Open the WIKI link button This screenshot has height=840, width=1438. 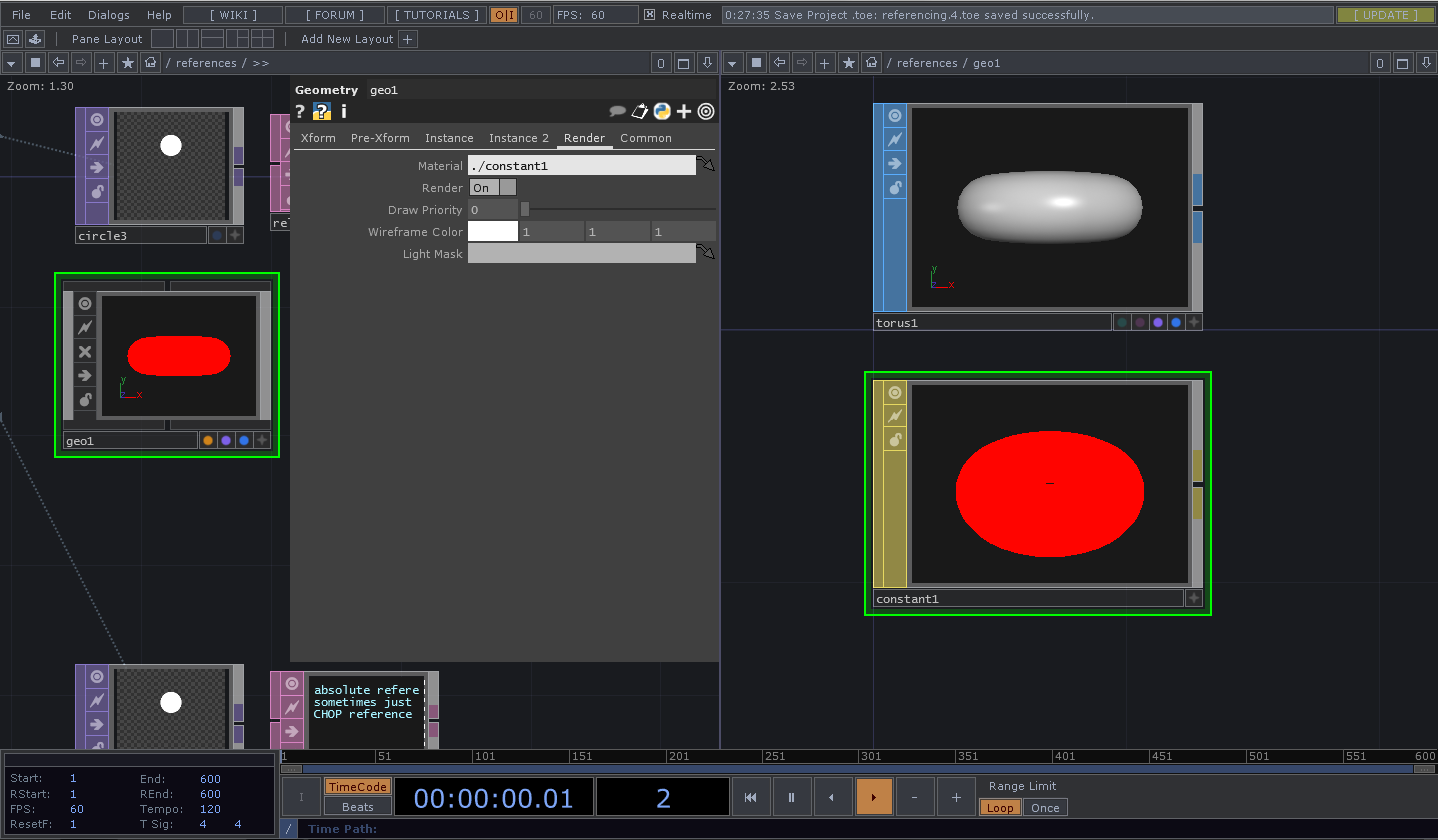point(233,15)
